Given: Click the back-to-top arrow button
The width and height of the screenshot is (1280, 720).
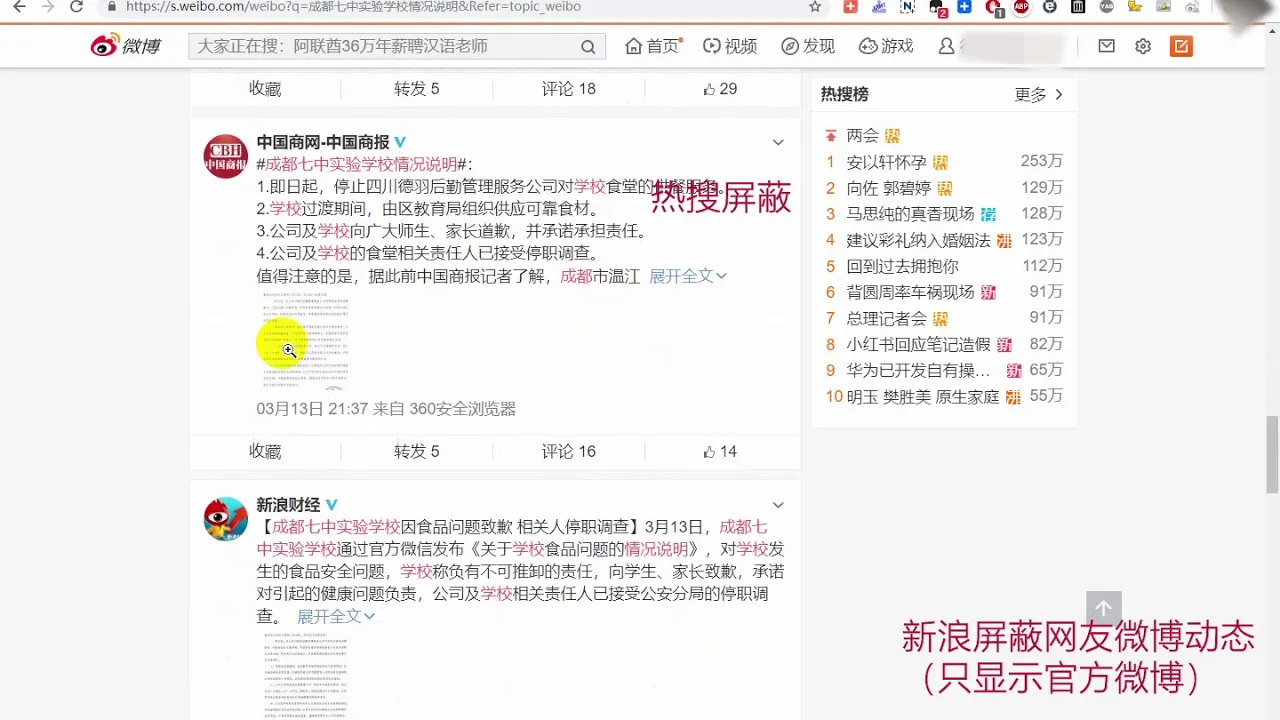Looking at the screenshot, I should (x=1104, y=608).
